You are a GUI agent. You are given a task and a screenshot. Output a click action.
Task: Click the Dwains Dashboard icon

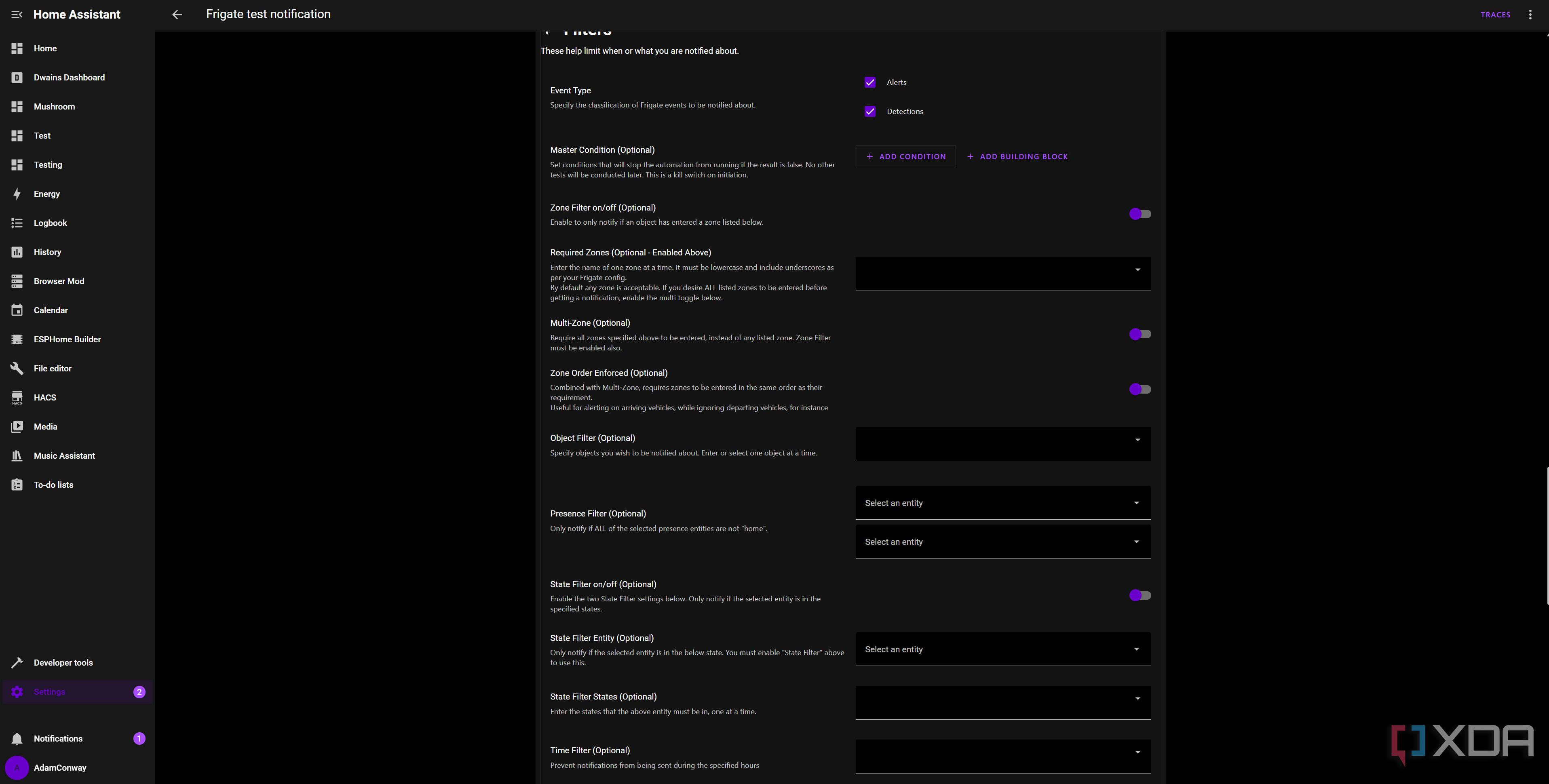click(17, 78)
